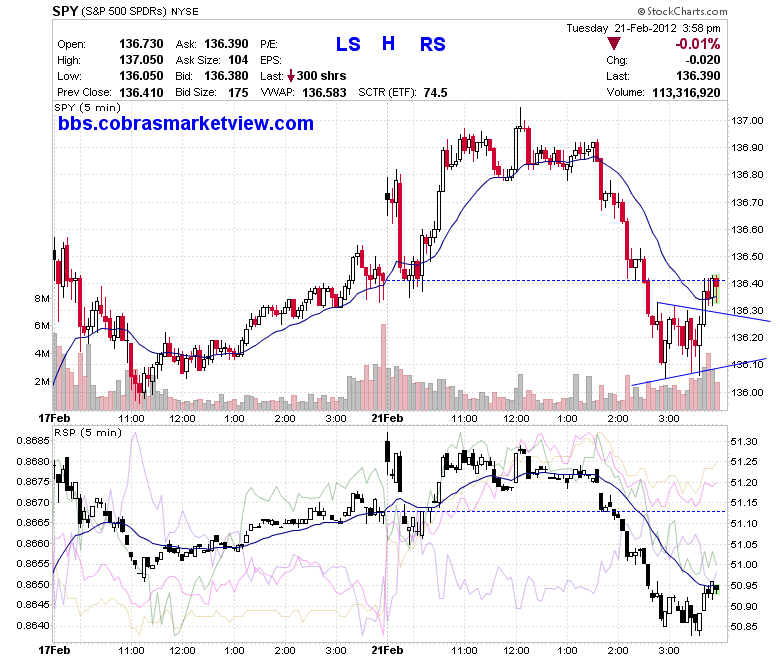Click the green-highlighted last SPY candle

click(716, 289)
